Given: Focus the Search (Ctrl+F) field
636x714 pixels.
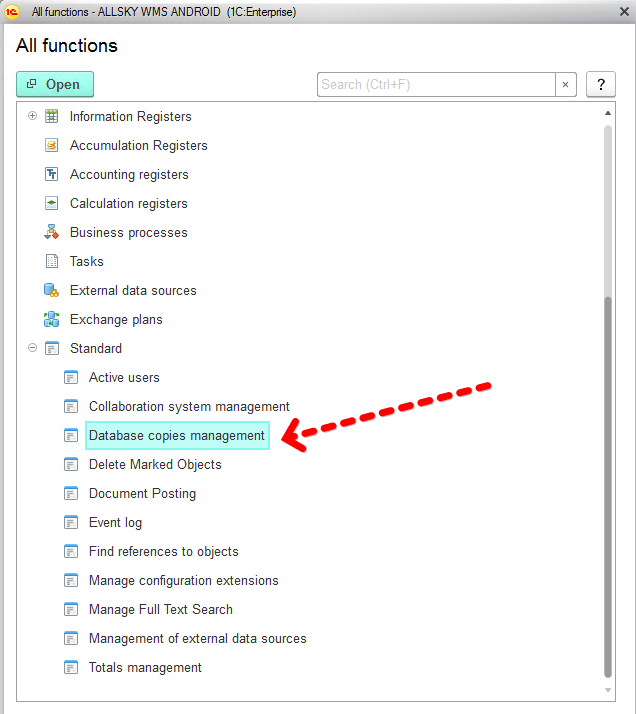Looking at the screenshot, I should pos(436,84).
